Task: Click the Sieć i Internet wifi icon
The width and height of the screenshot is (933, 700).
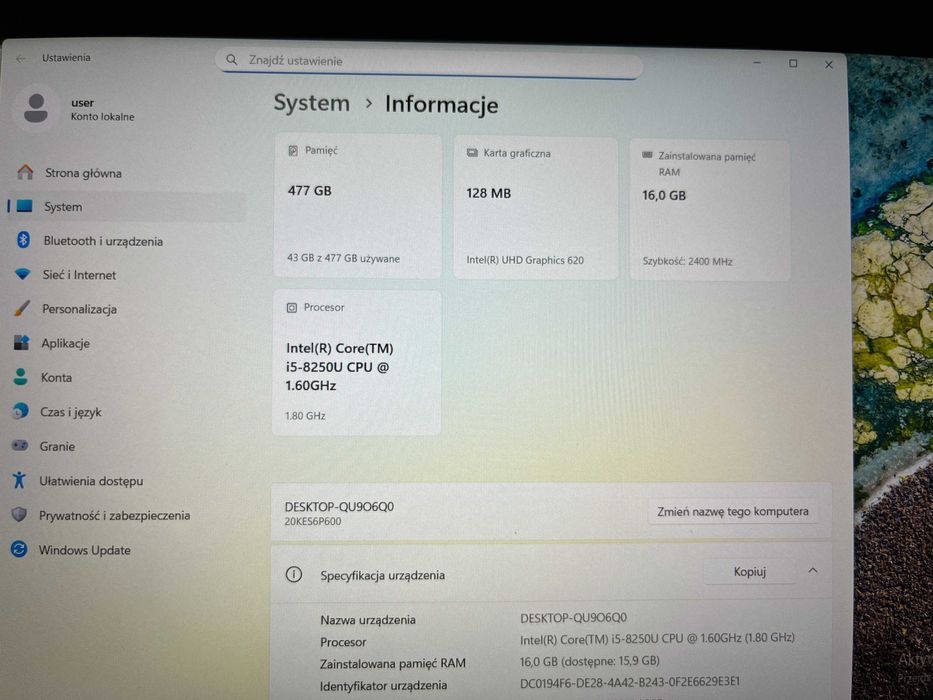Action: 23,274
